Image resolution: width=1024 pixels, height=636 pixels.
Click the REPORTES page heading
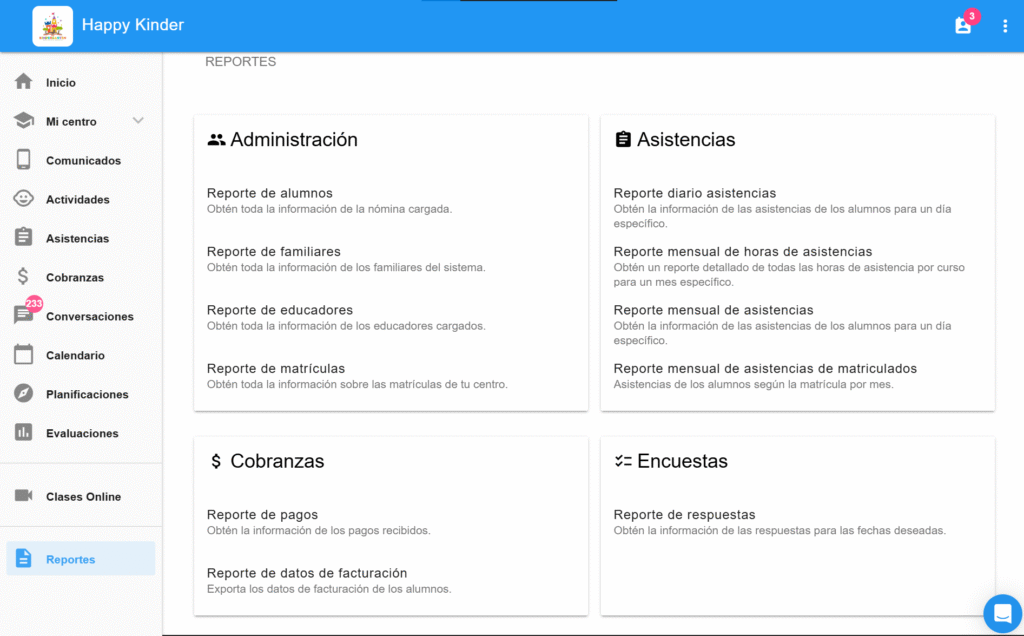tap(240, 61)
